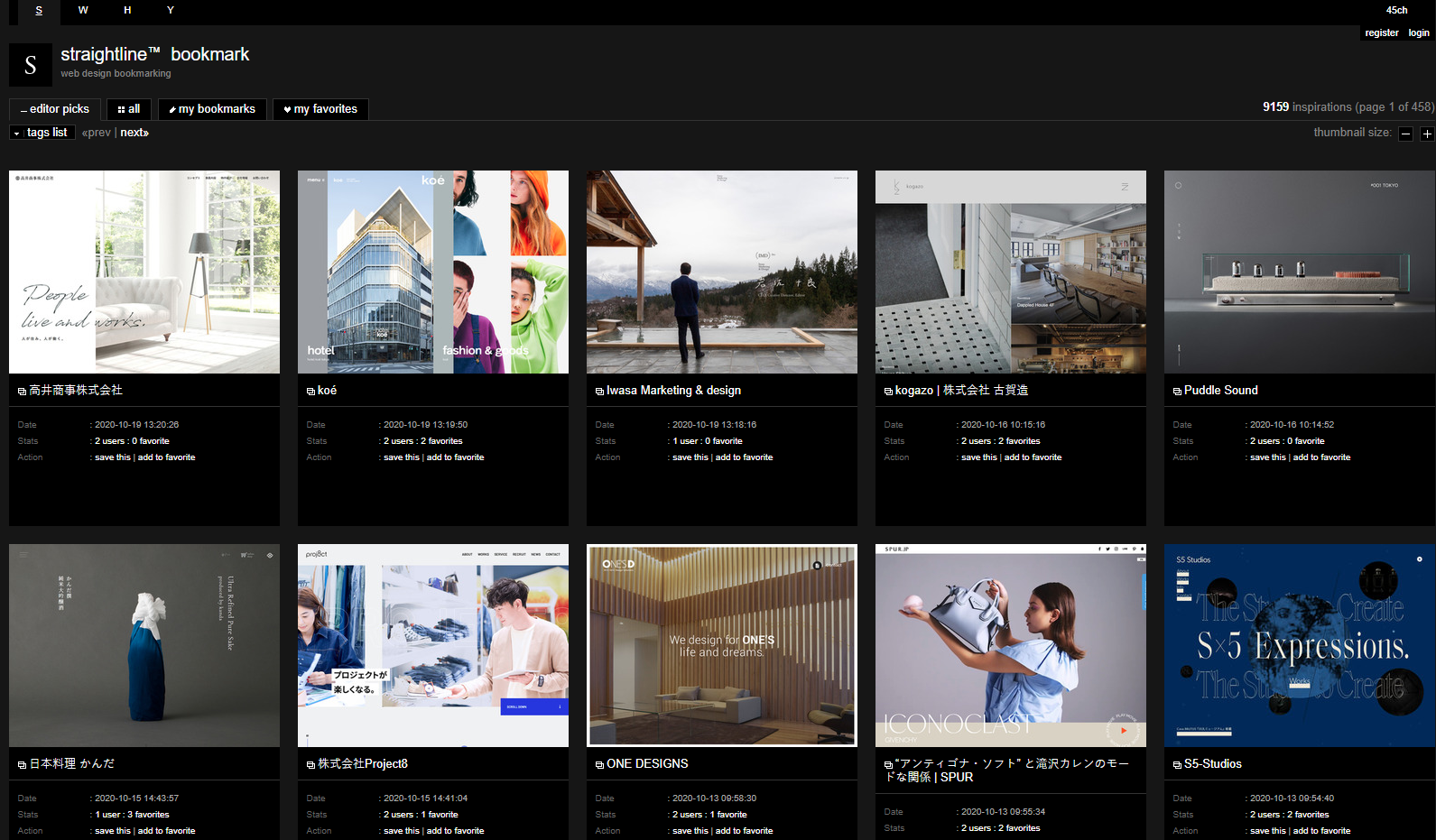
Task: Click the link icon beside ONE DESIGNS
Action: [x=599, y=765]
